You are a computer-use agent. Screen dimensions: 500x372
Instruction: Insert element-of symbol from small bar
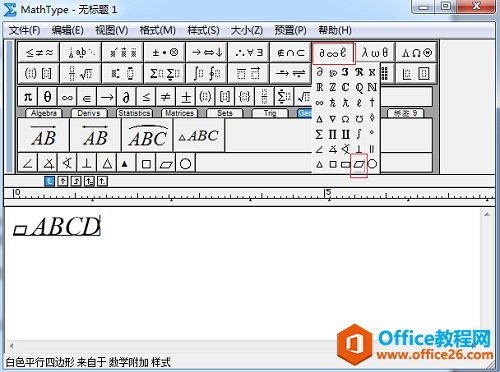click(87, 97)
